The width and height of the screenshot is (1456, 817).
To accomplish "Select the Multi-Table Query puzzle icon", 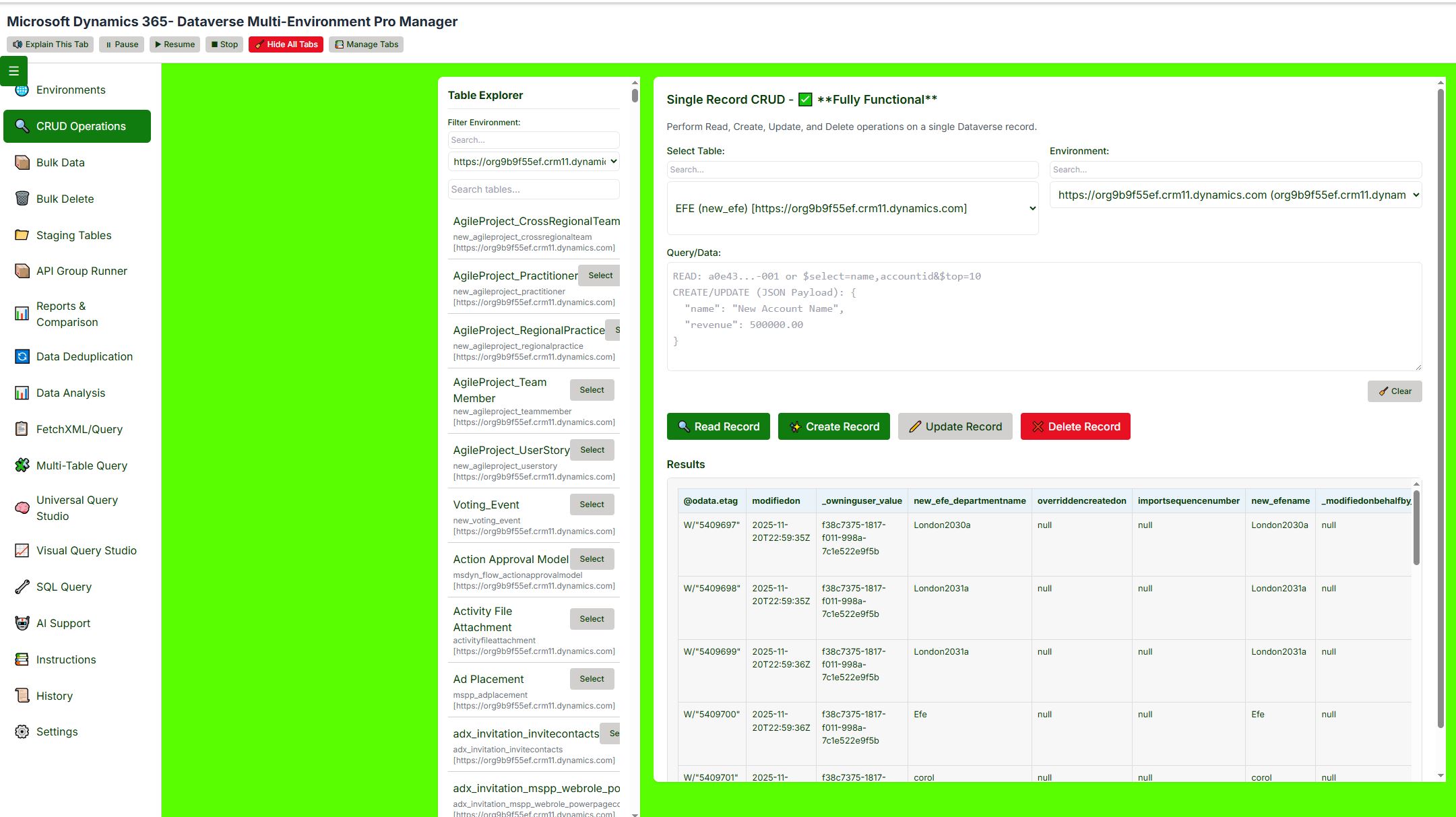I will pos(22,465).
